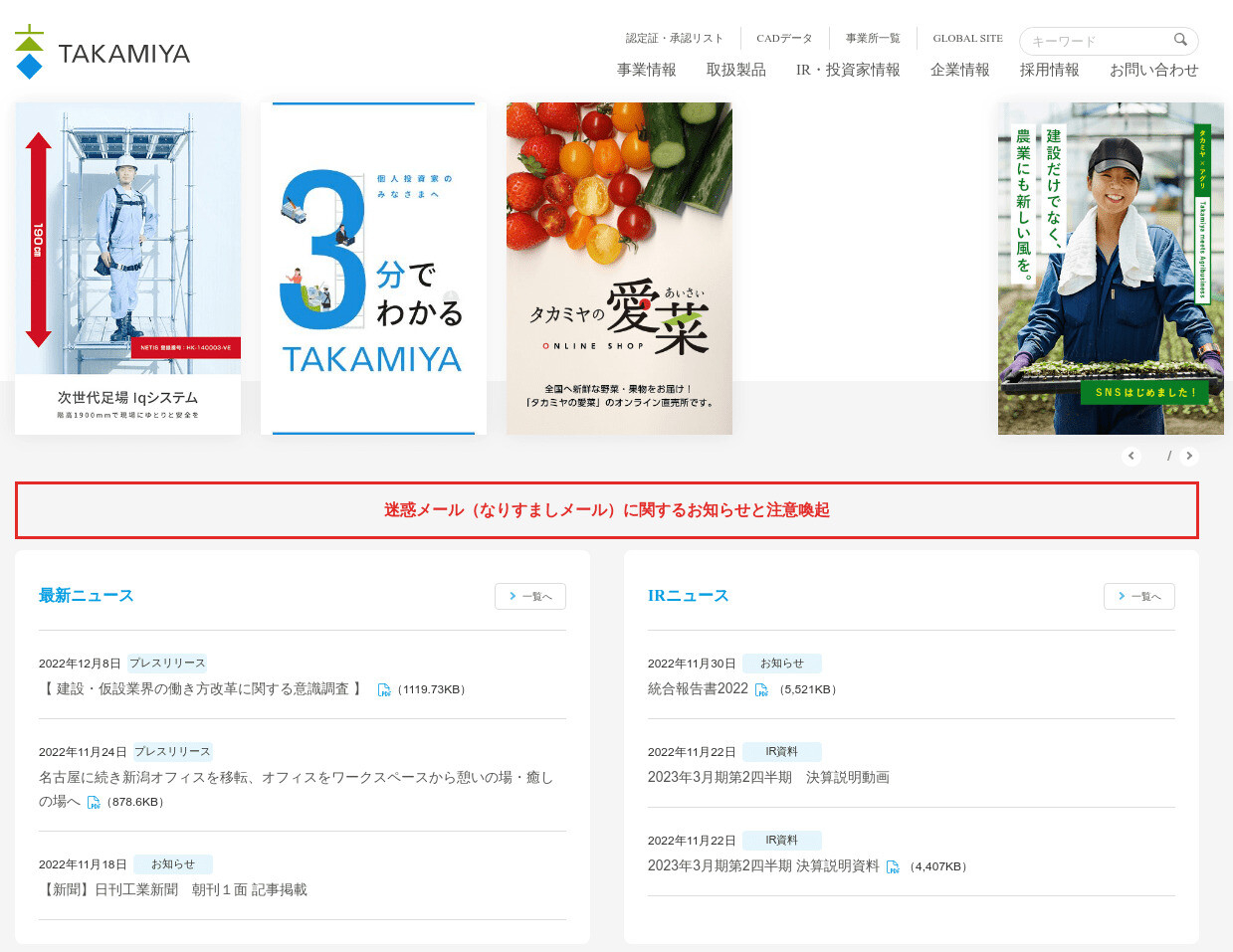Open タカミヤの愛菜 online shop banner

619,269
